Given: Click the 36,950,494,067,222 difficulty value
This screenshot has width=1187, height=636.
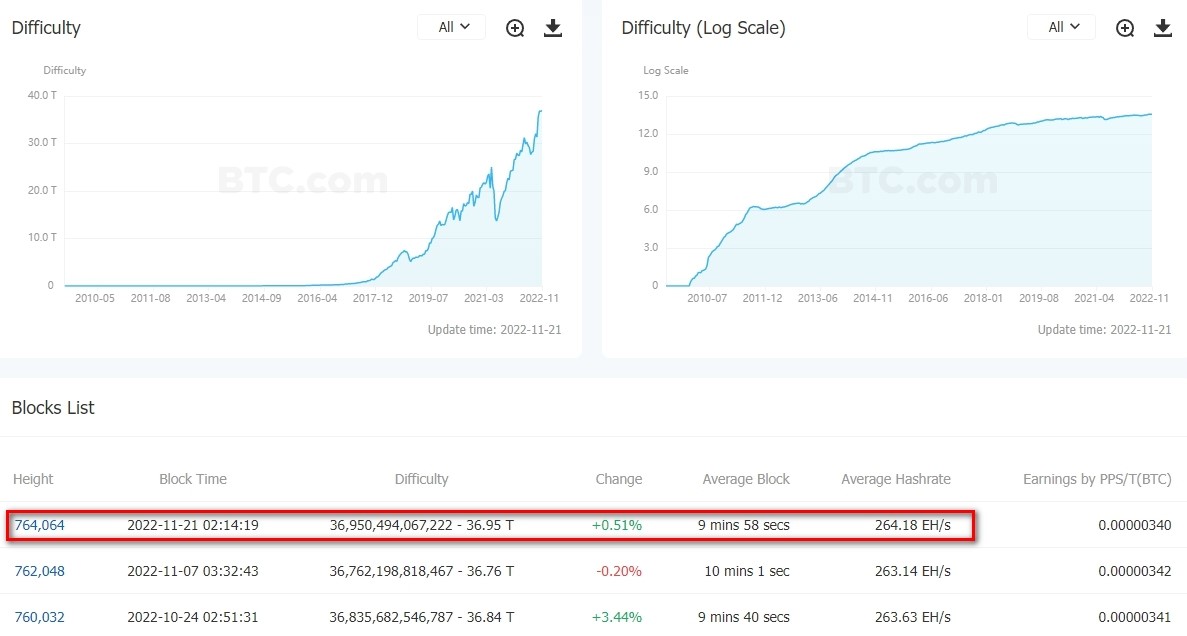Looking at the screenshot, I should tap(392, 525).
